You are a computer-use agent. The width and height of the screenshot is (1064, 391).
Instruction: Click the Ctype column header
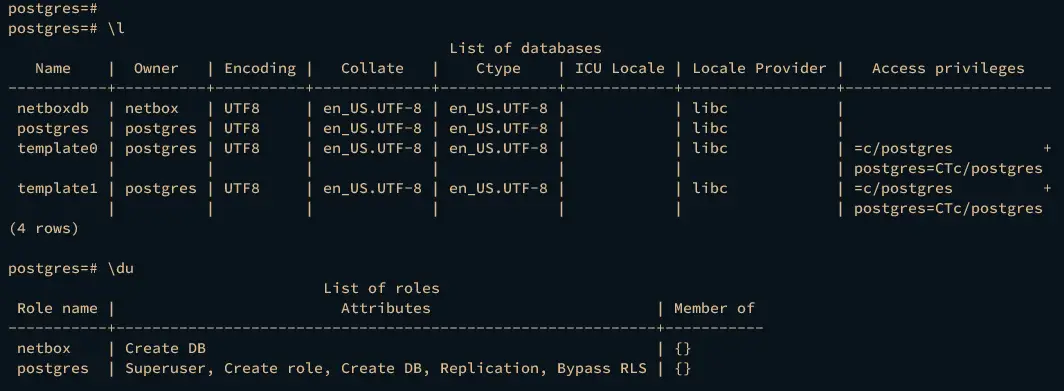coord(498,68)
